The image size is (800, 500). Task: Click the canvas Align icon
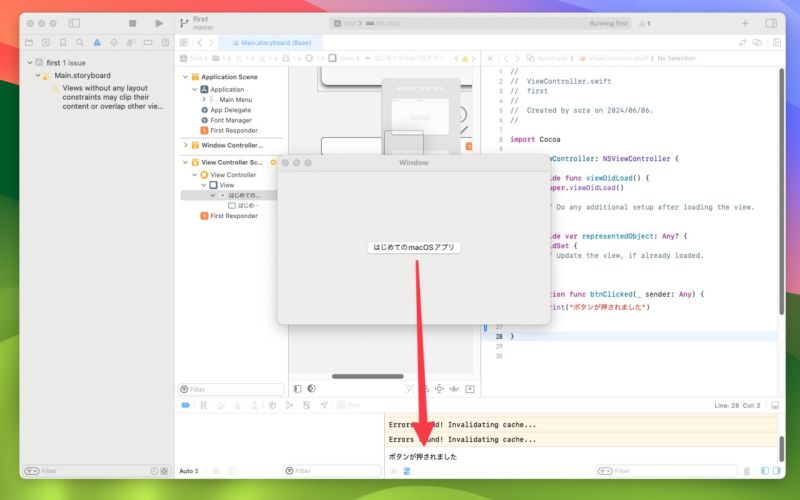point(424,389)
